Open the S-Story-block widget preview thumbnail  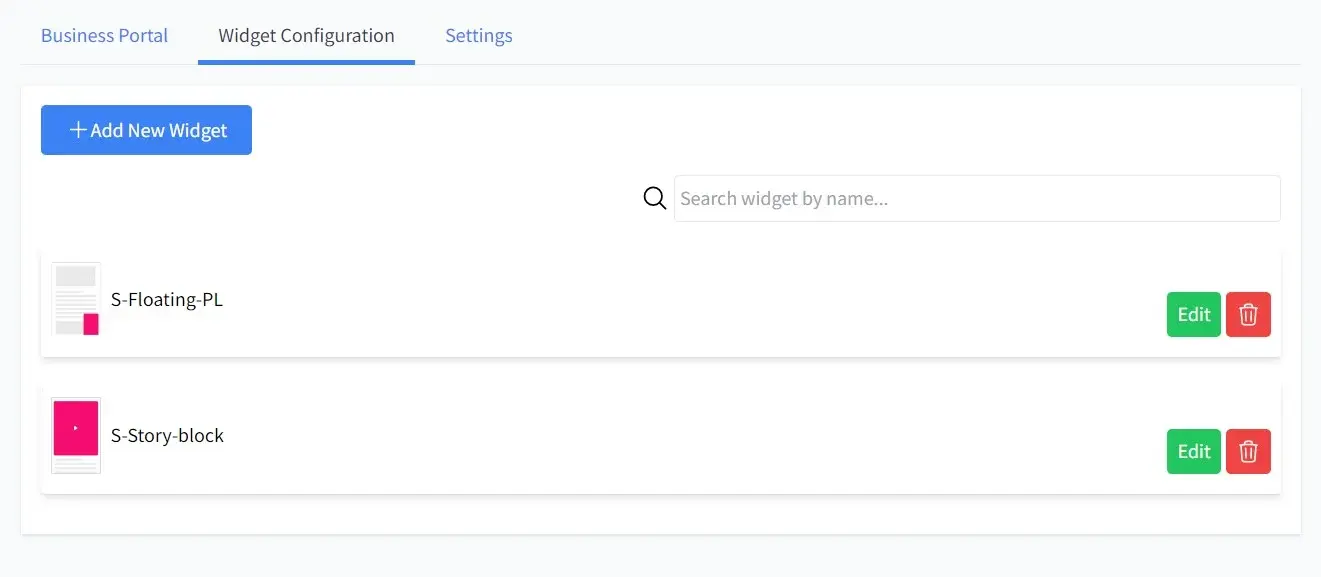75,435
